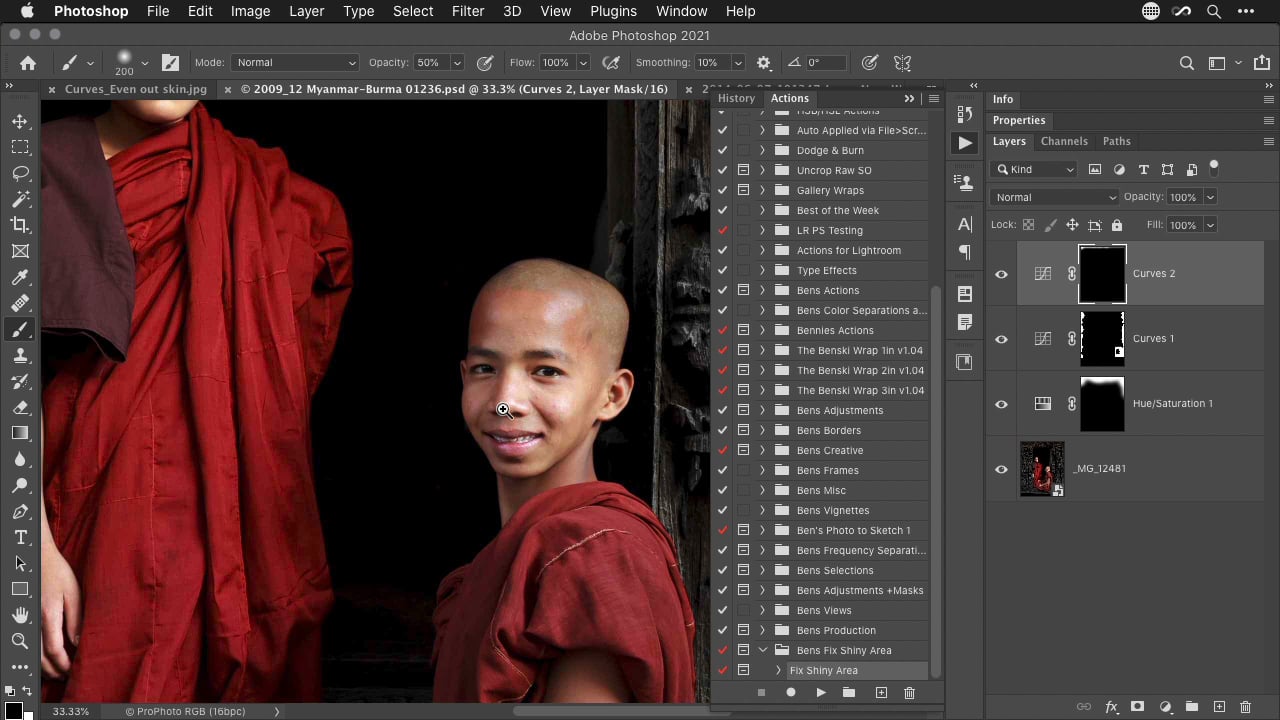Open the Plugins menu

tap(613, 11)
